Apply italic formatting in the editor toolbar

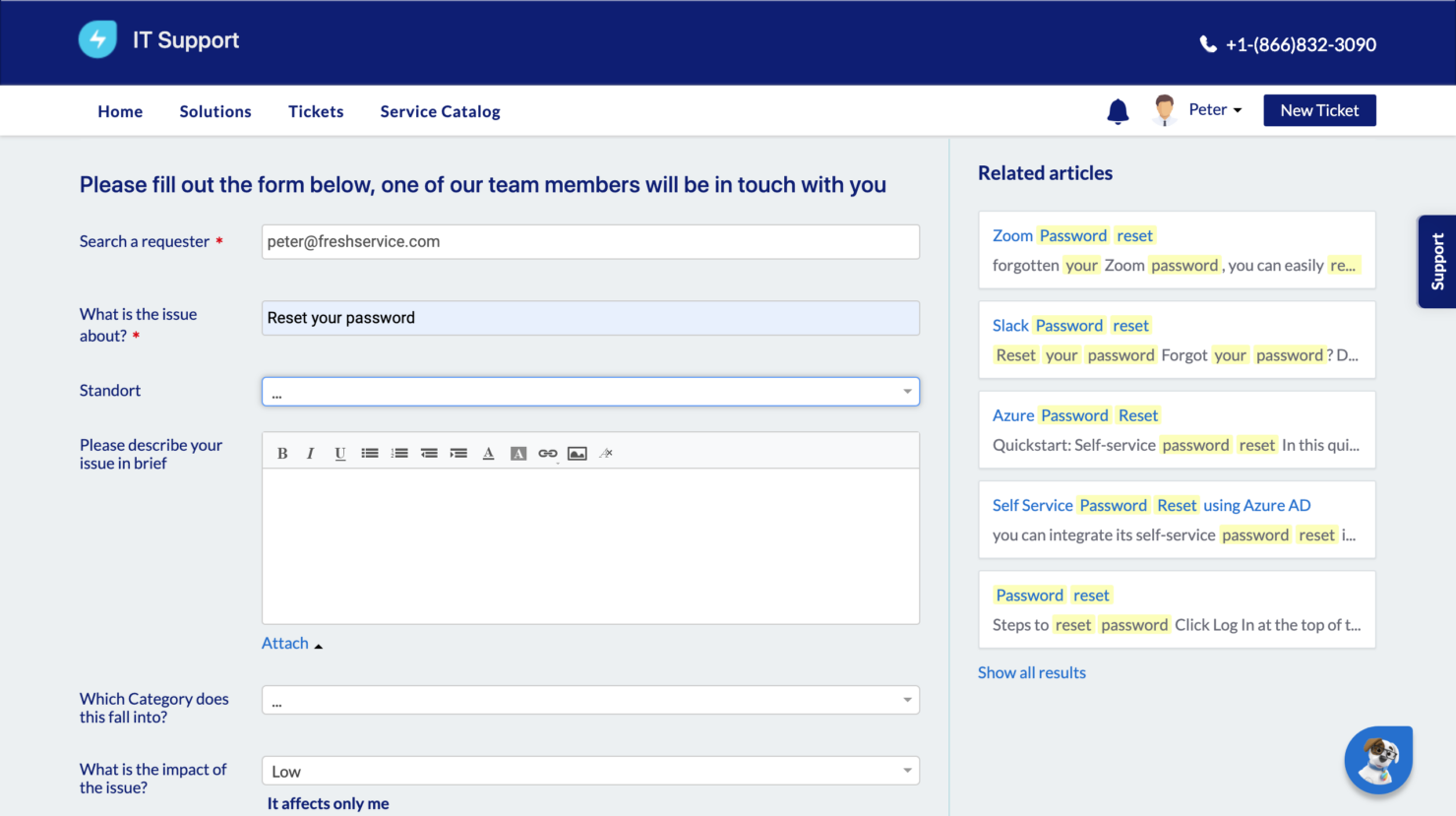point(310,453)
